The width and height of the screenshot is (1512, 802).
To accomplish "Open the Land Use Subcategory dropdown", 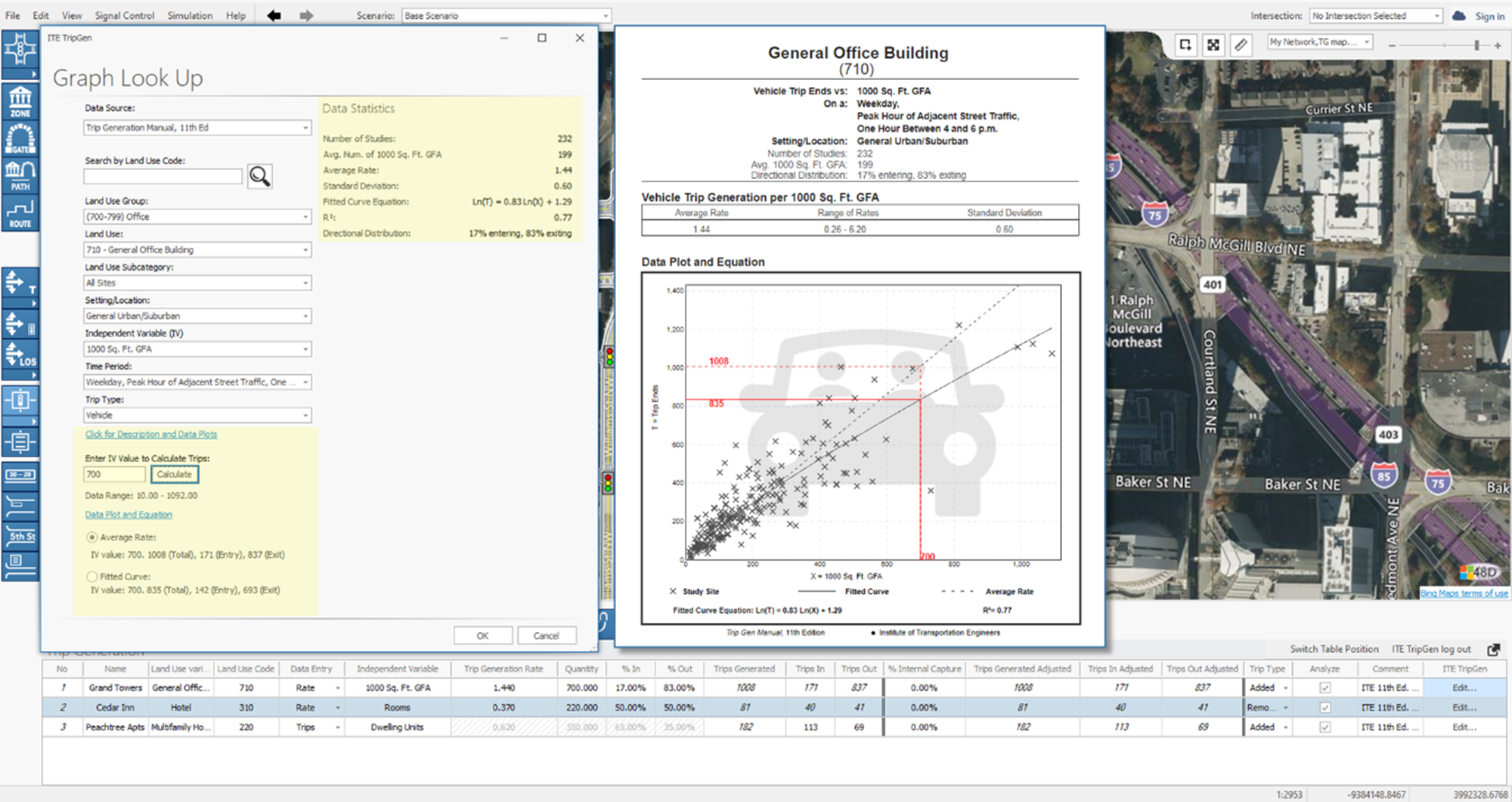I will 197,283.
